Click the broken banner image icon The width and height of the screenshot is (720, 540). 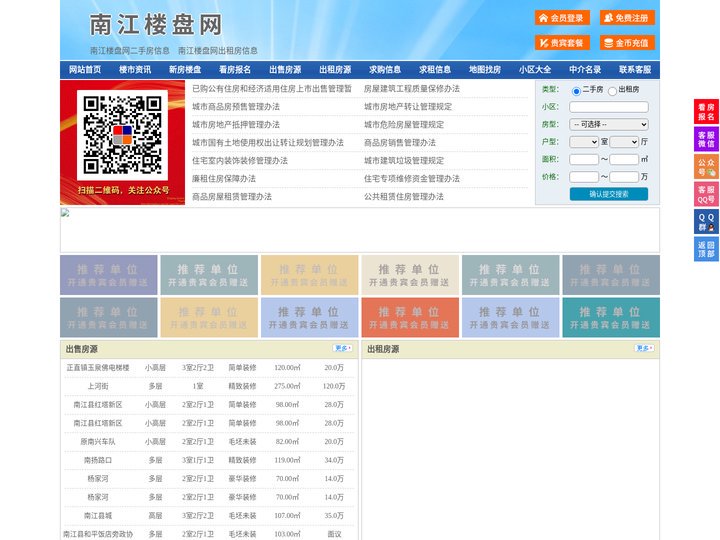pyautogui.click(x=65, y=212)
